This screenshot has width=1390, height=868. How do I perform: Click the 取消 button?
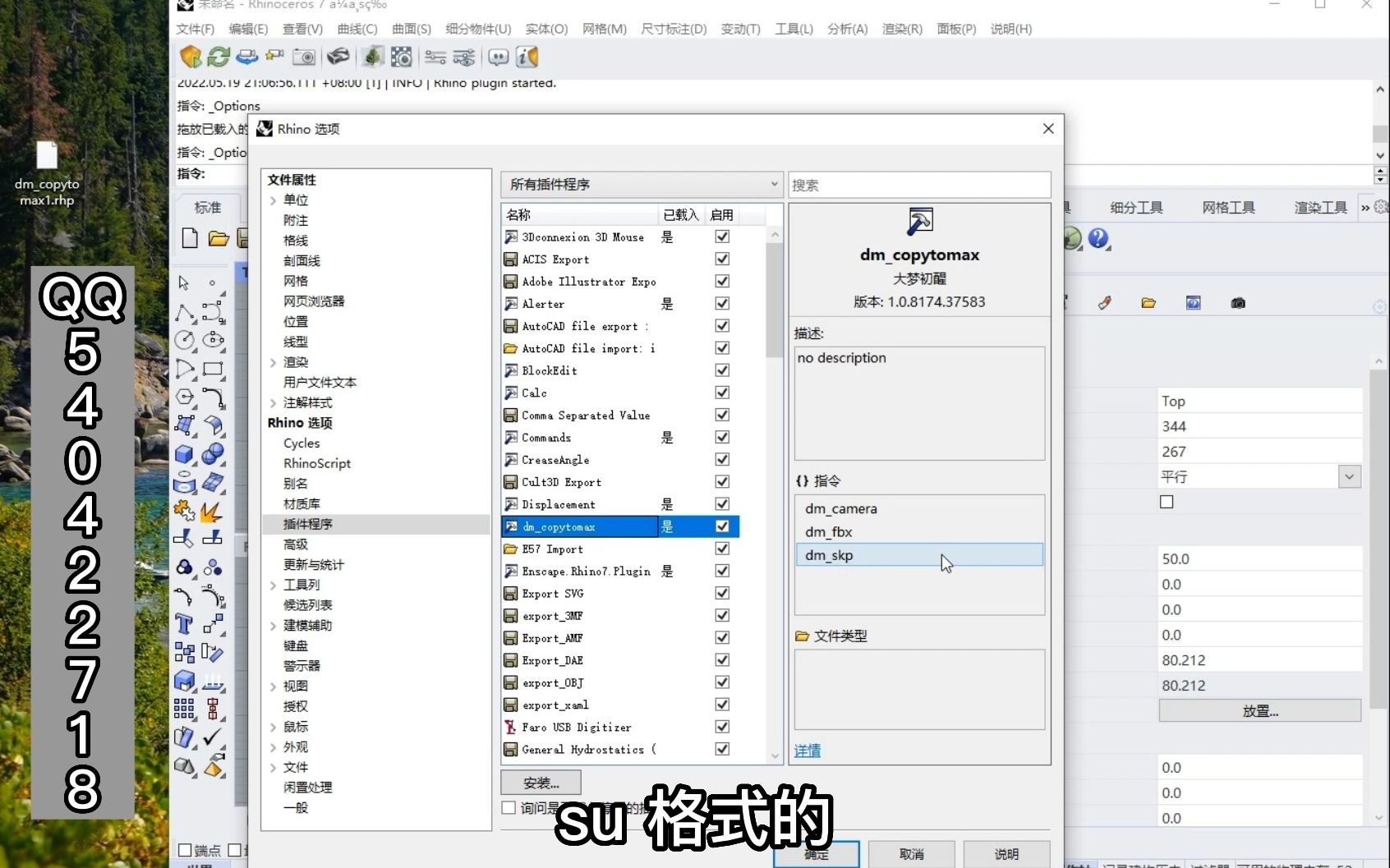pos(911,854)
